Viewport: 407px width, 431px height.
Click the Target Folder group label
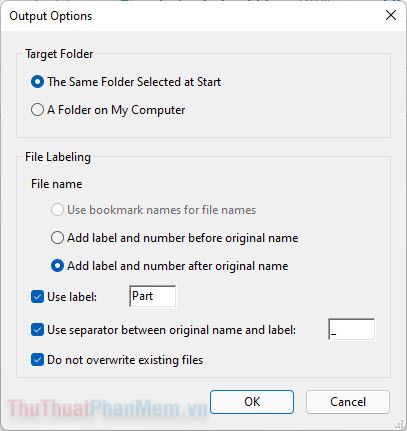[x=59, y=54]
